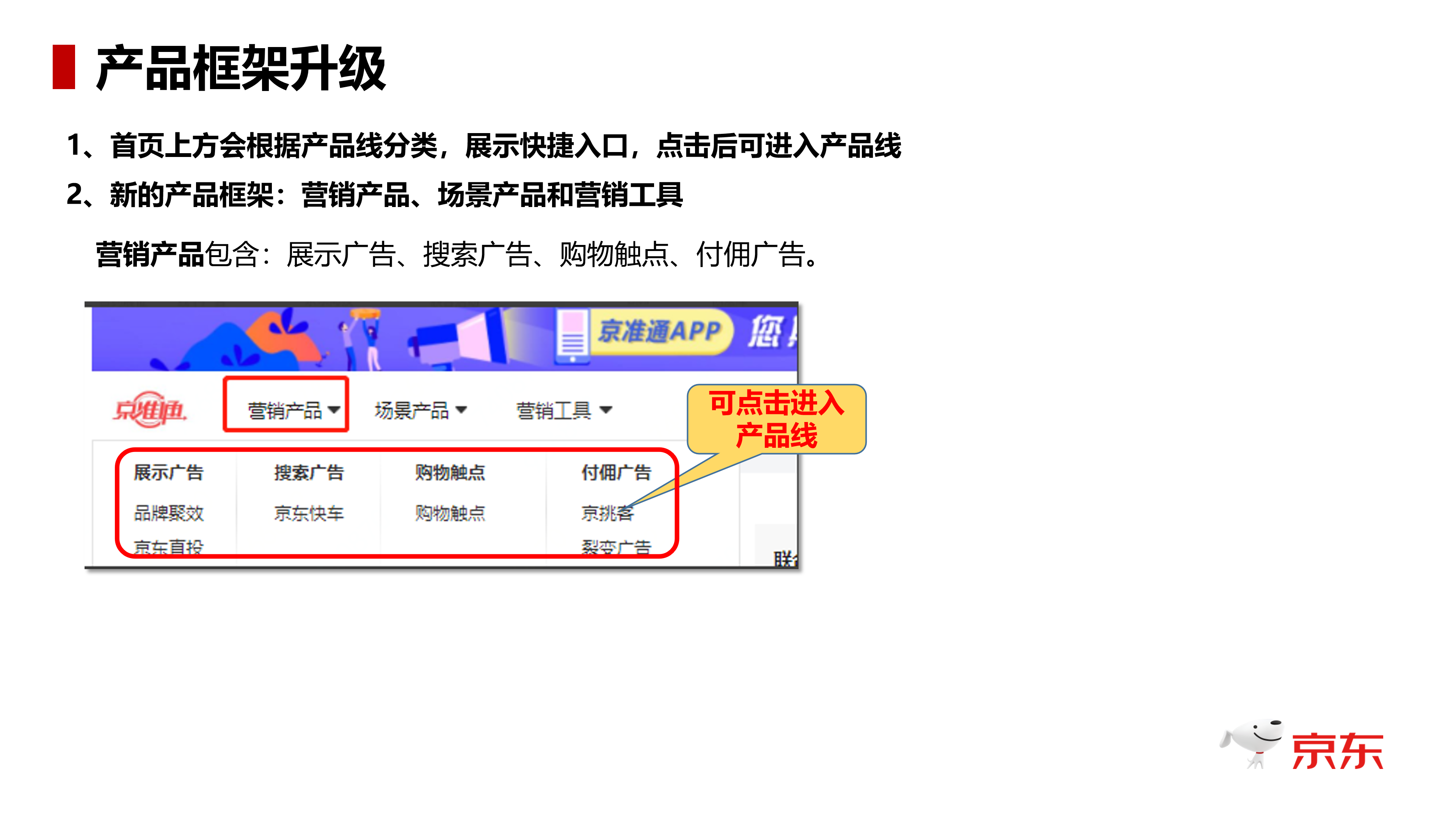
Task: Expand the 场景产品 dropdown
Action: 420,410
